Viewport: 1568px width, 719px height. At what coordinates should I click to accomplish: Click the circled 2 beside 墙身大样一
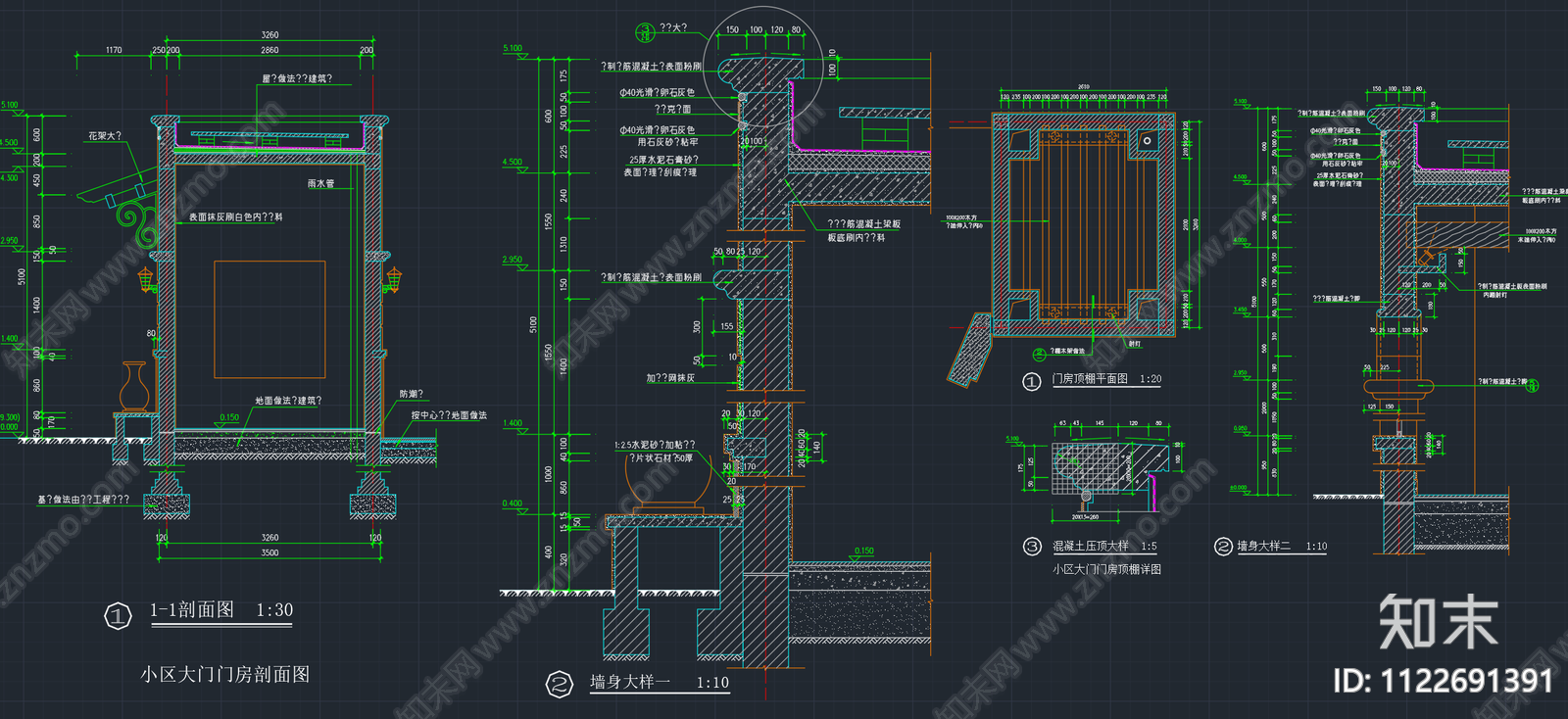559,684
